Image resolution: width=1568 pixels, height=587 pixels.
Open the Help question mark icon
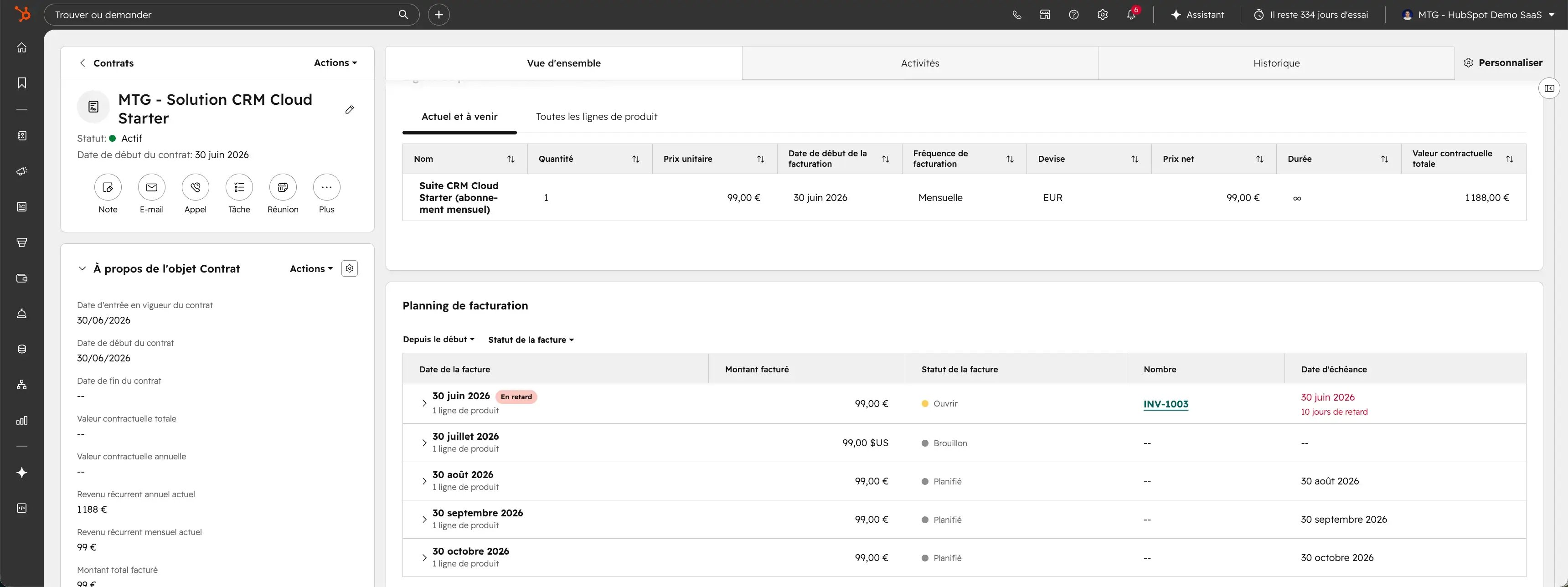click(x=1074, y=15)
